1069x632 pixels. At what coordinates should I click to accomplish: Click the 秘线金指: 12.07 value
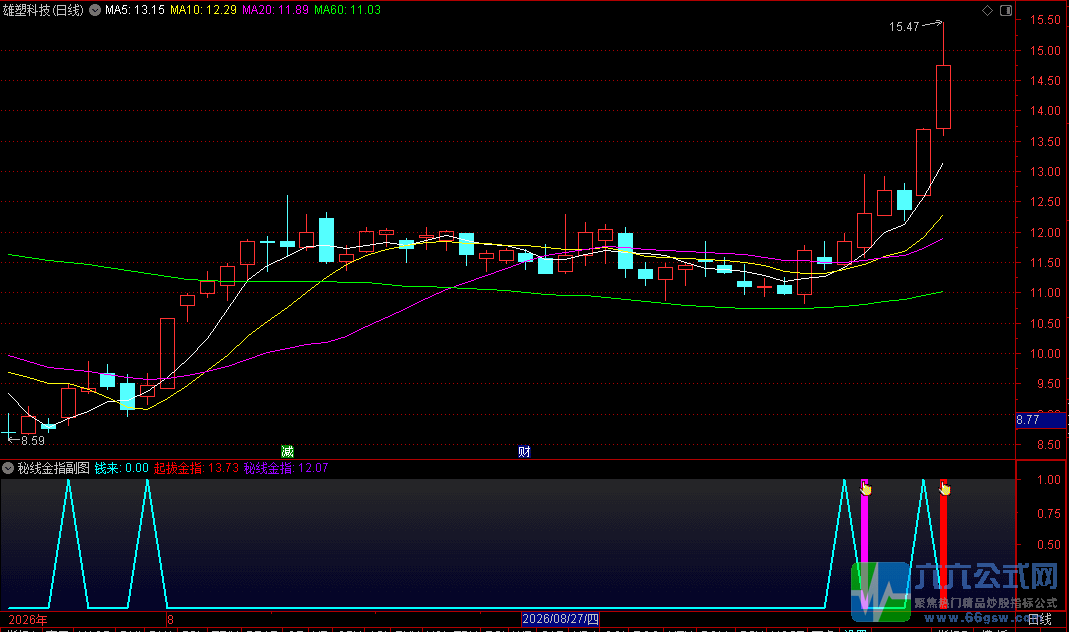(x=286, y=468)
